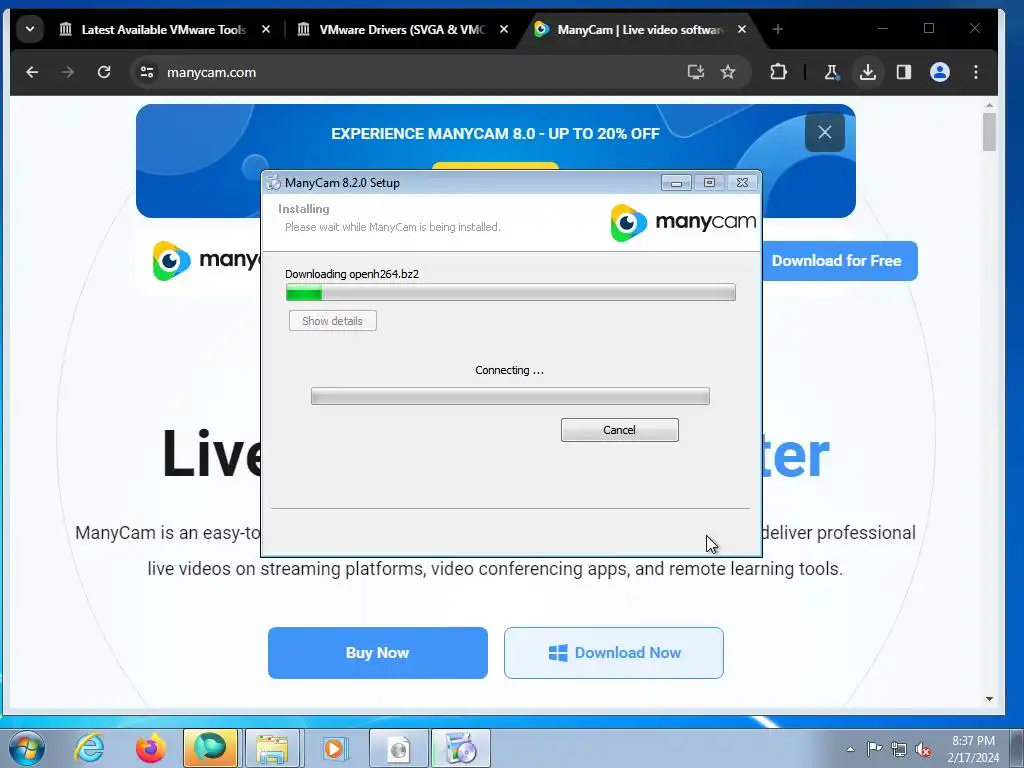Click ManyCam logo on webpage header
The width and height of the screenshot is (1024, 768).
206,260
